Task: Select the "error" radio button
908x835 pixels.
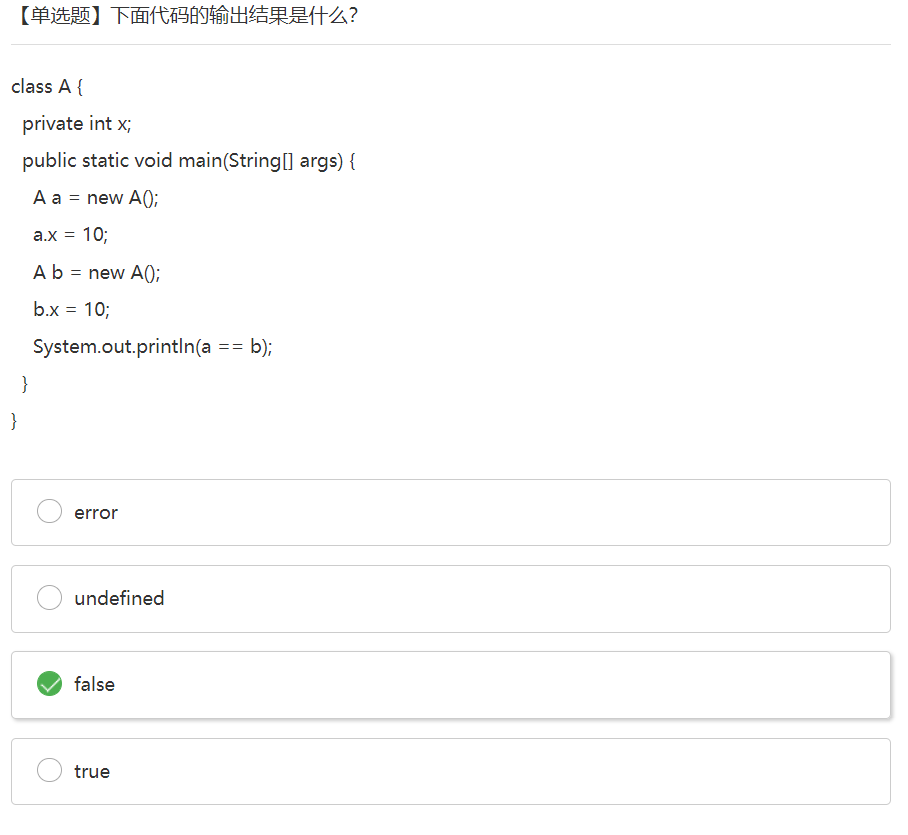Action: coord(49,512)
